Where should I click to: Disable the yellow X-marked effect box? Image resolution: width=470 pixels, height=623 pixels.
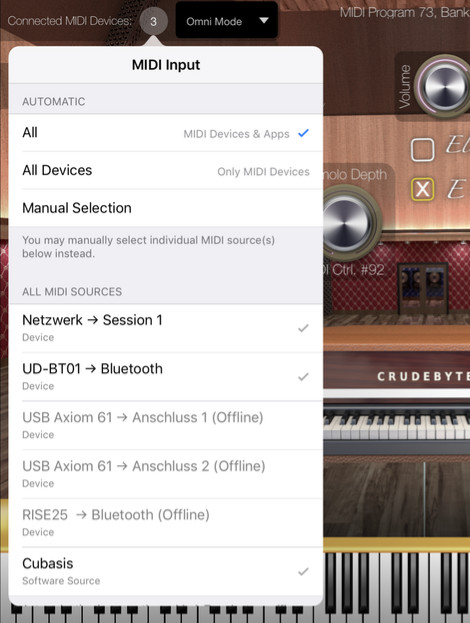[422, 189]
